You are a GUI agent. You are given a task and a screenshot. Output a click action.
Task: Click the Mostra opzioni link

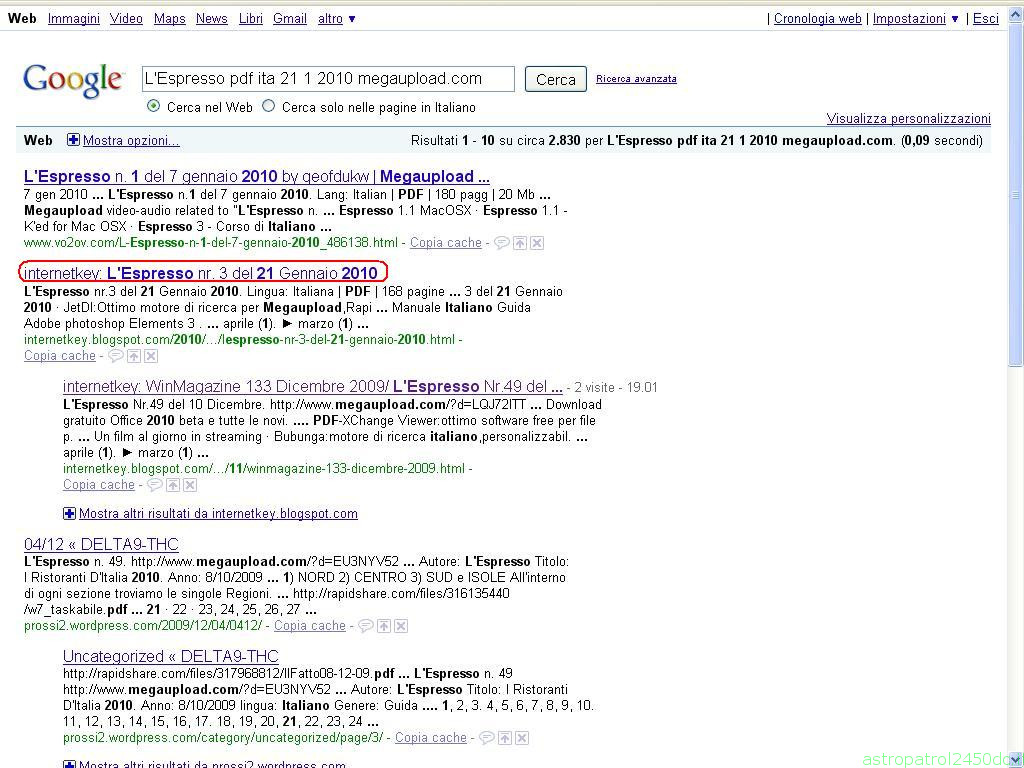(x=131, y=140)
